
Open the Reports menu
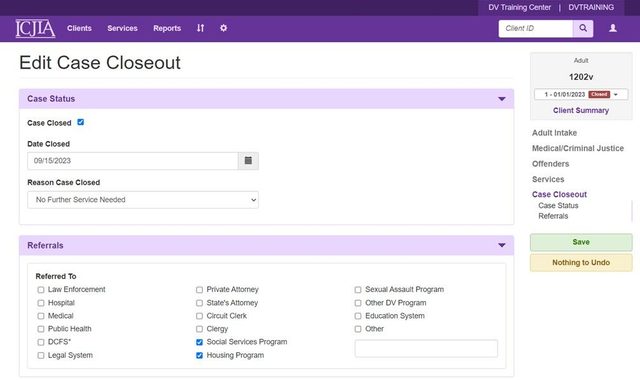[x=167, y=28]
